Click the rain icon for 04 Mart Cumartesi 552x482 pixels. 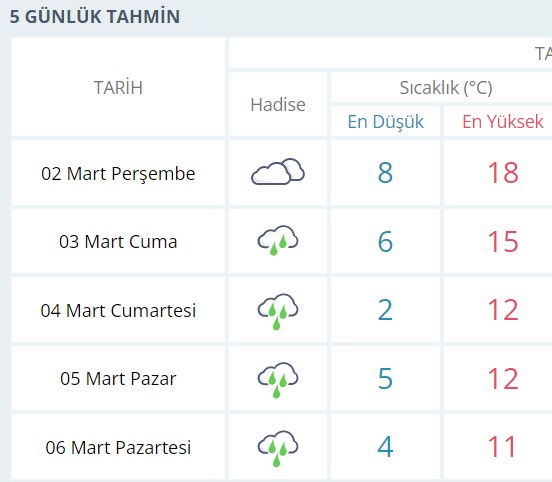point(278,311)
